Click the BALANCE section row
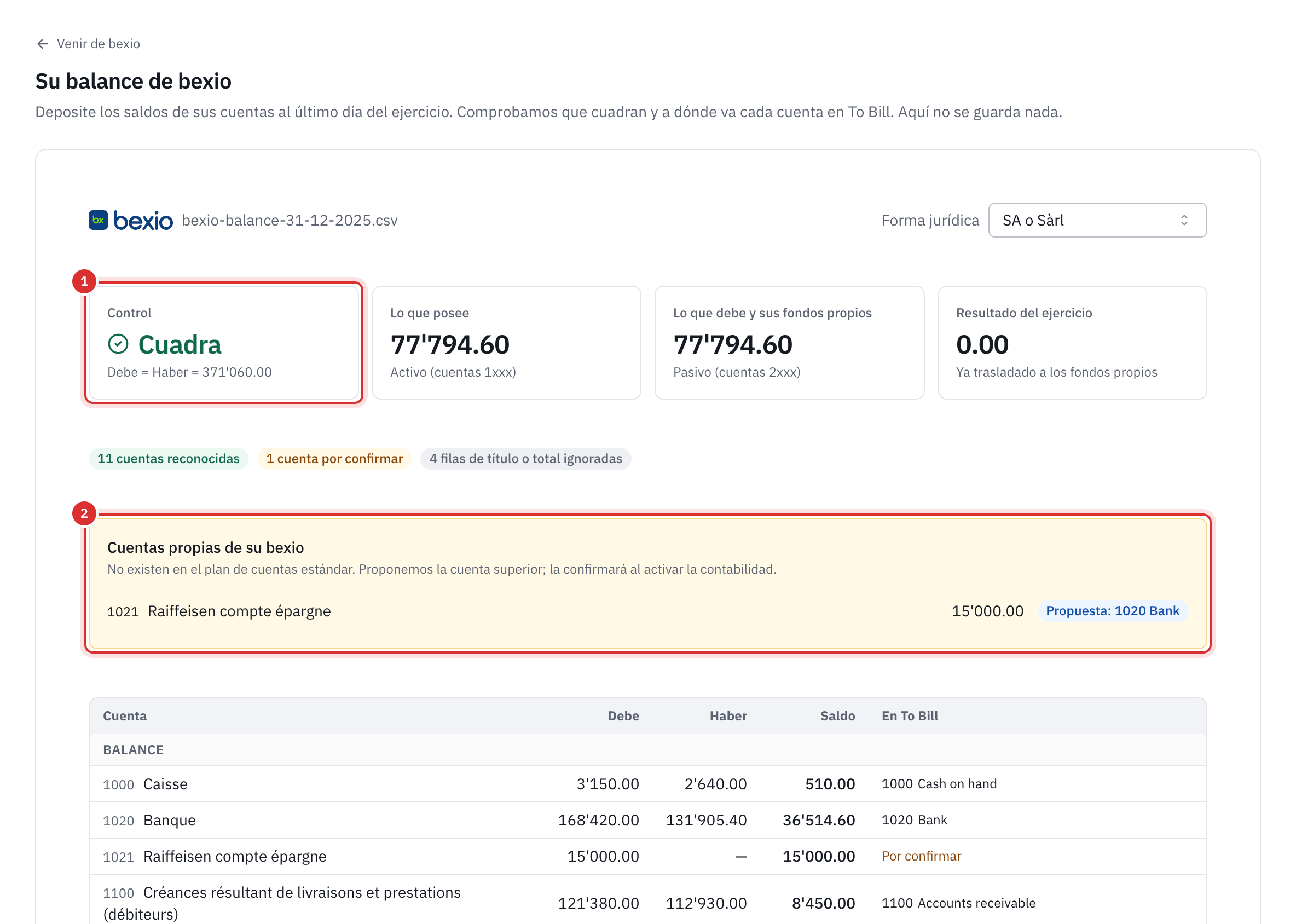This screenshot has height=924, width=1296. tap(647, 750)
